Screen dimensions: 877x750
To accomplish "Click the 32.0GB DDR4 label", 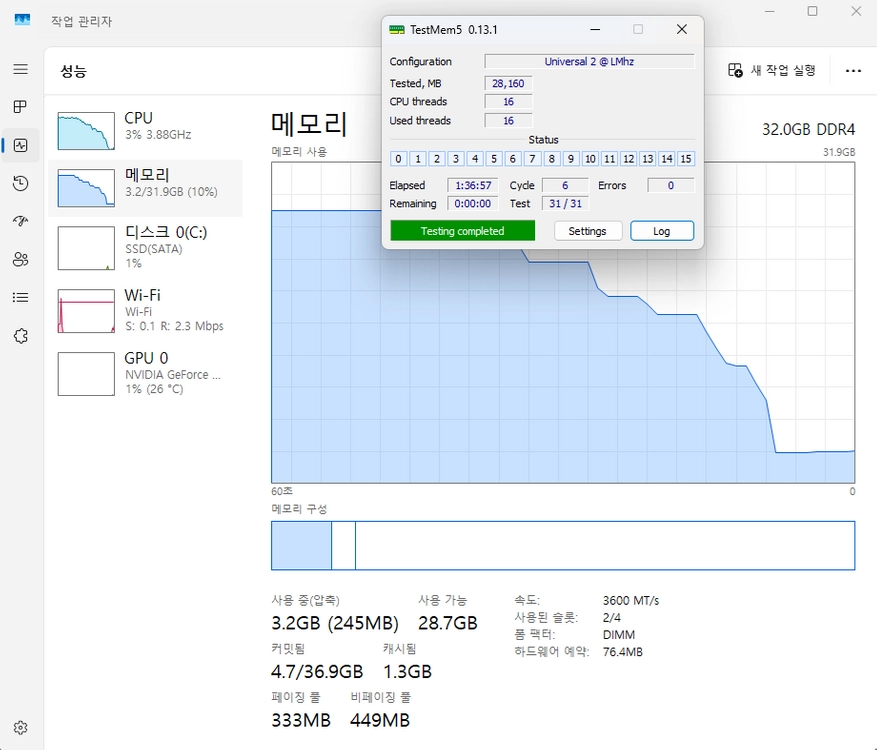I will [x=809, y=130].
